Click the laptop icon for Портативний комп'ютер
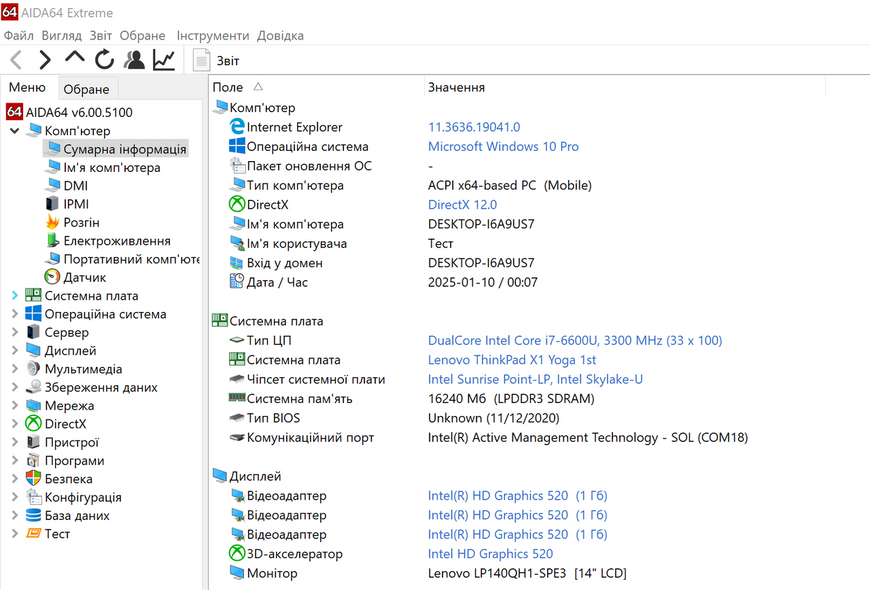 coord(52,259)
